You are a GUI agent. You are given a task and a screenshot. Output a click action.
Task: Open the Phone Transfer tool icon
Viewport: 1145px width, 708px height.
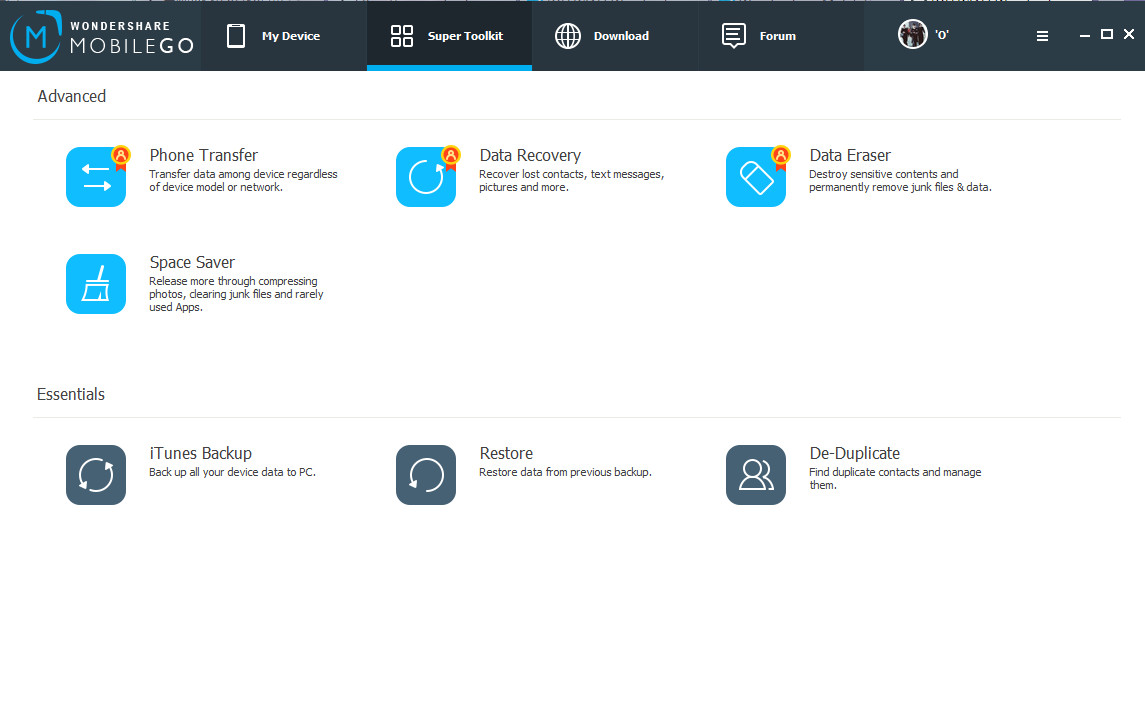(96, 177)
